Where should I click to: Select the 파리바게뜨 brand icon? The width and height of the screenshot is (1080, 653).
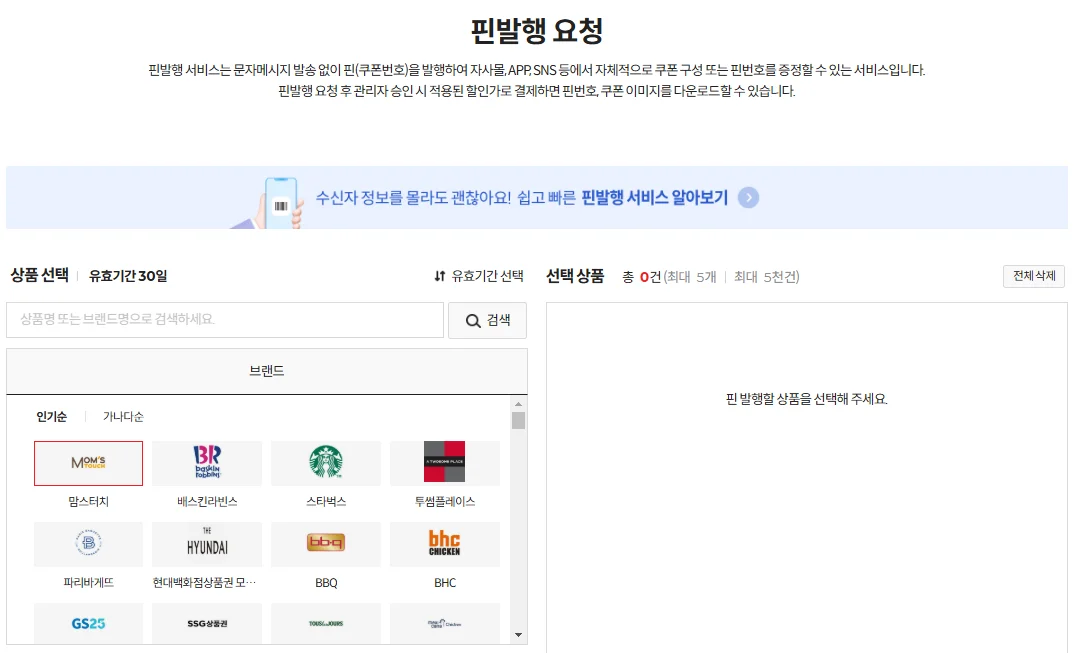tap(88, 544)
